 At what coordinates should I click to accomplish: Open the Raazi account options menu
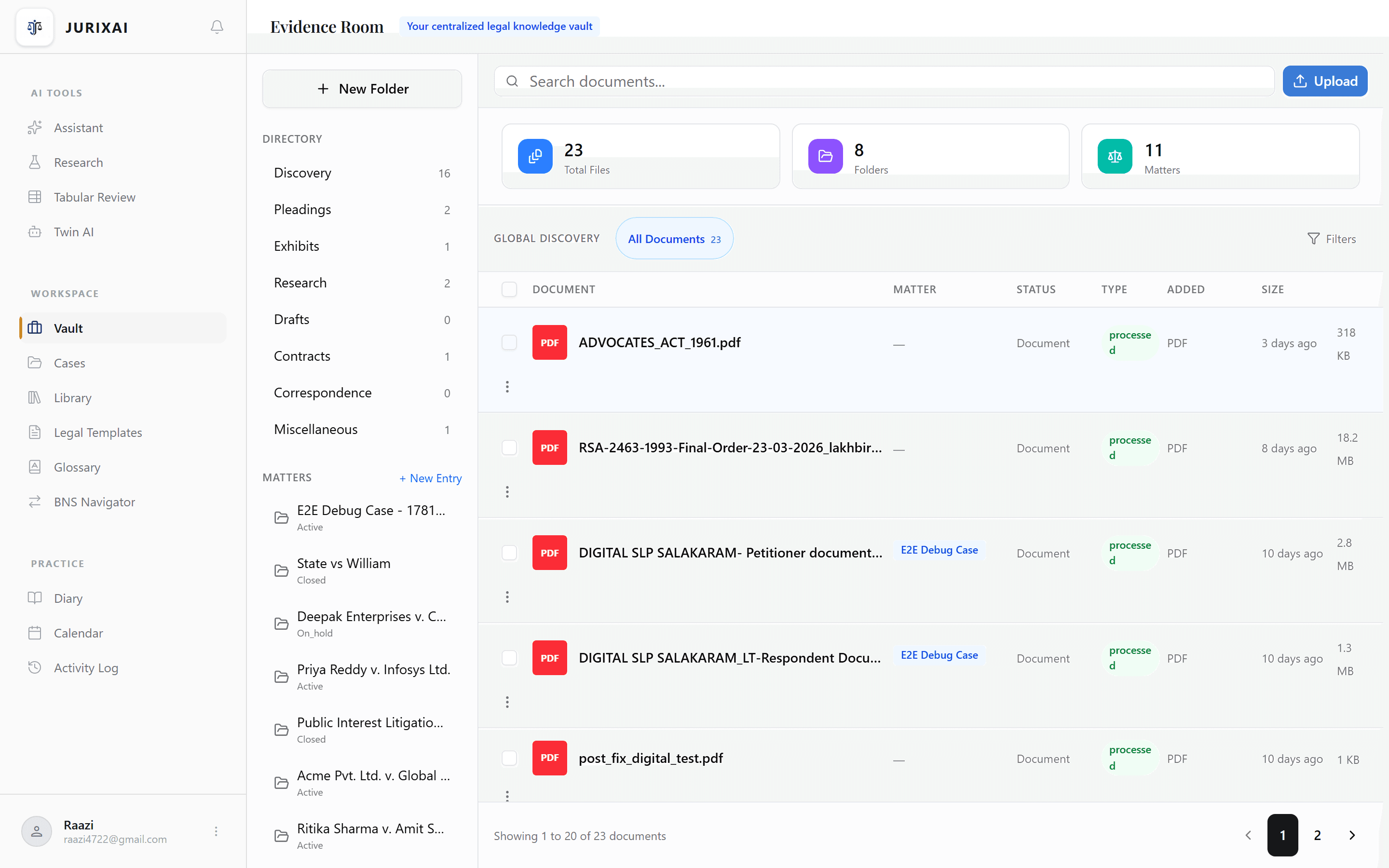click(217, 831)
